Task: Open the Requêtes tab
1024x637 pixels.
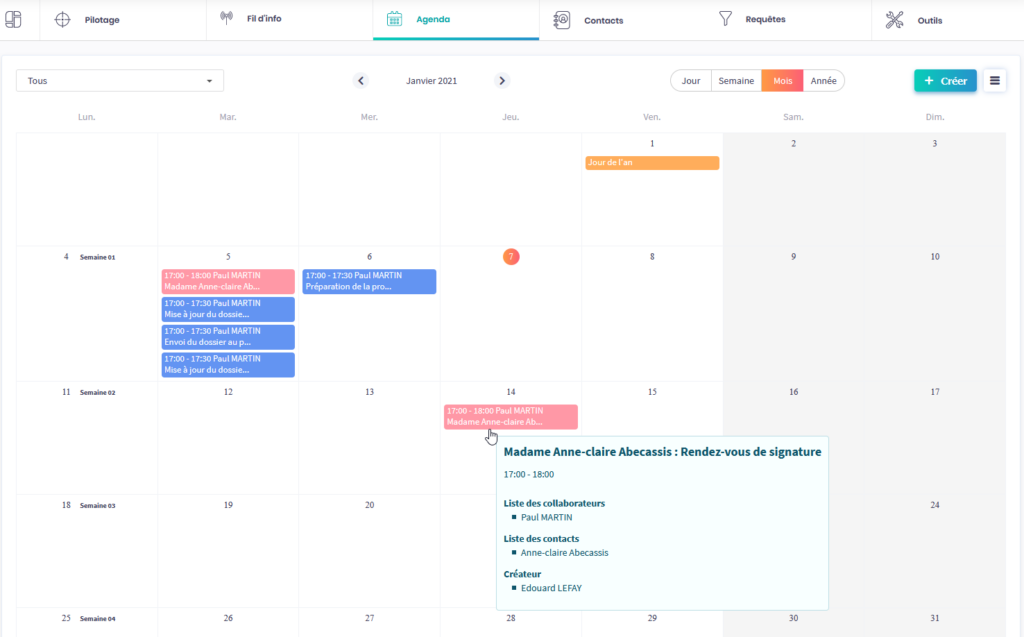Action: pos(764,19)
